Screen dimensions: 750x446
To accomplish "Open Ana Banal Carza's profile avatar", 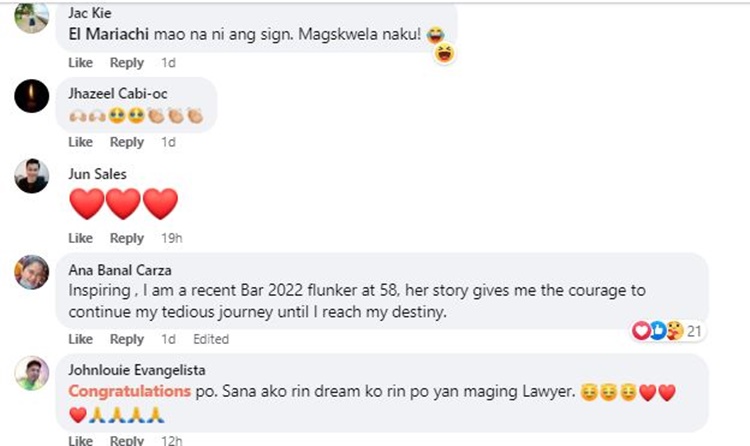I will coord(32,272).
